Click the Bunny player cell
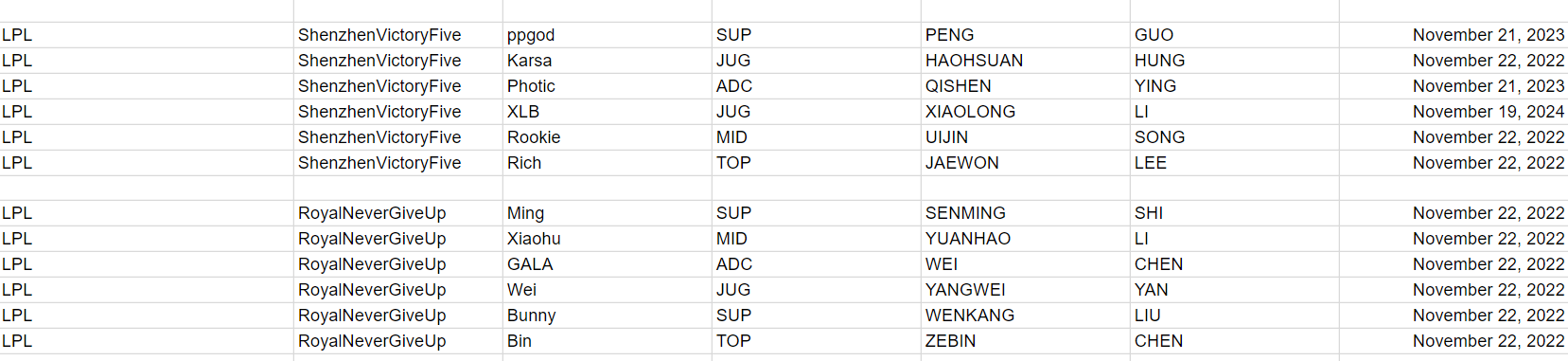Viewport: 1568px width, 361px height. pyautogui.click(x=607, y=316)
